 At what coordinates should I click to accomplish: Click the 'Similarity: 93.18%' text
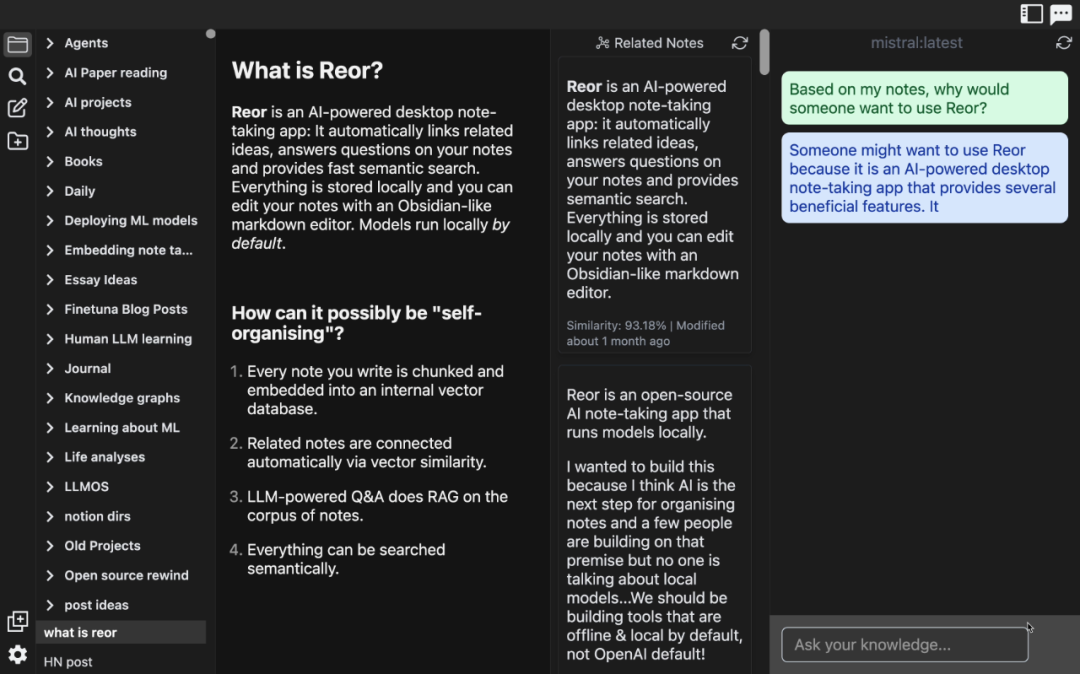click(616, 325)
